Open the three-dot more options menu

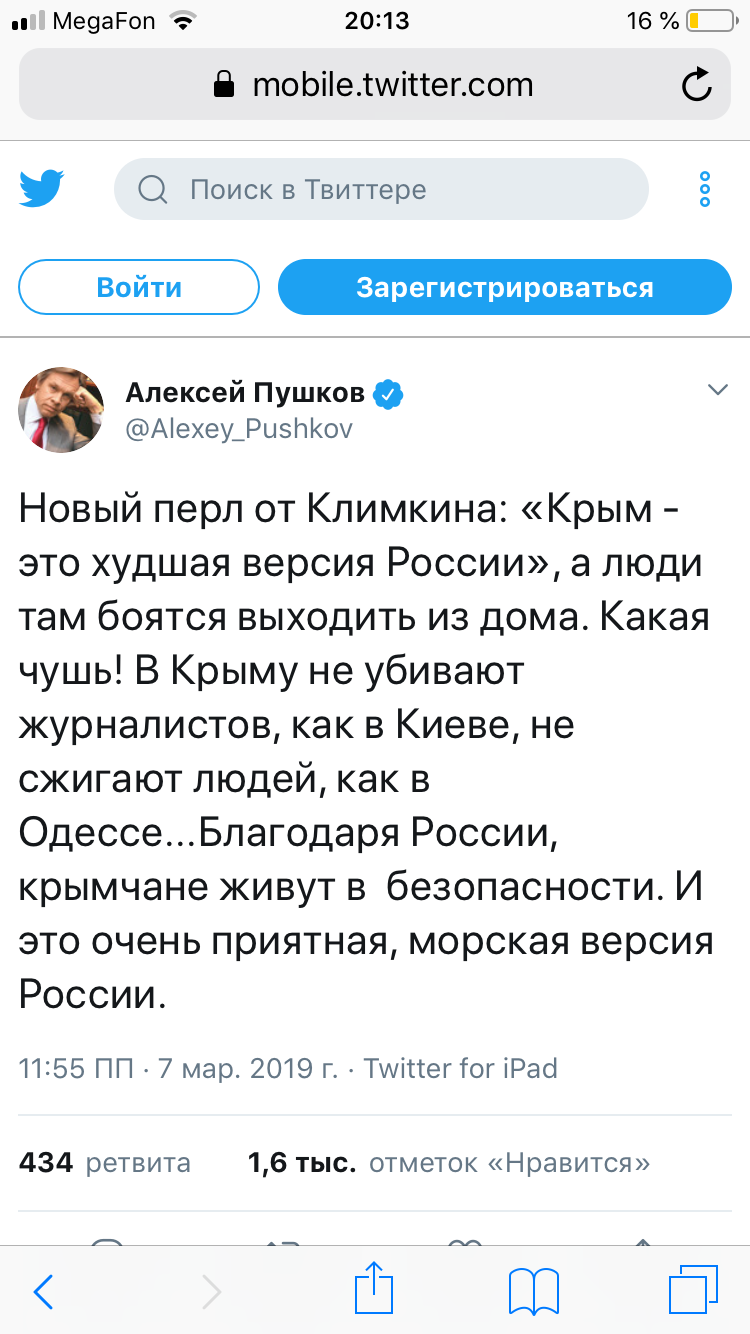click(x=705, y=189)
